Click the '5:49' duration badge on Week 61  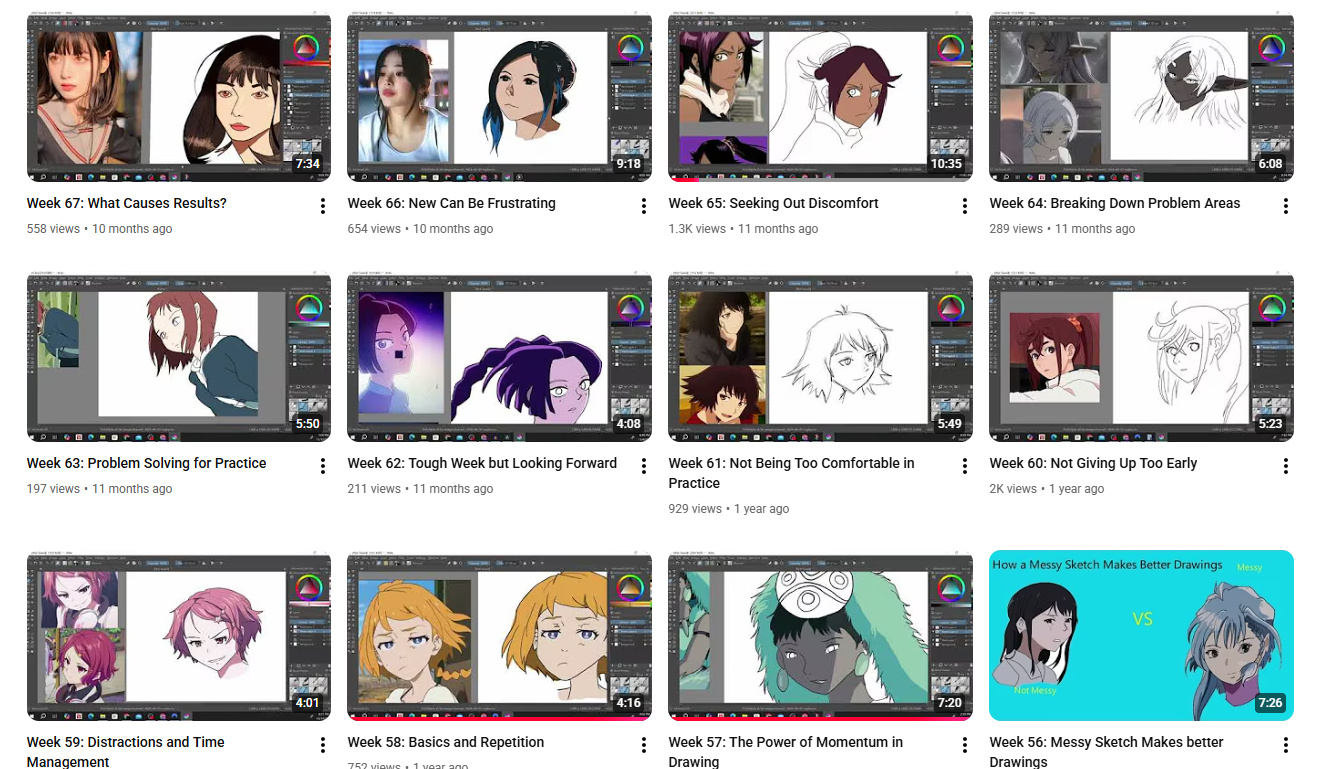point(950,424)
